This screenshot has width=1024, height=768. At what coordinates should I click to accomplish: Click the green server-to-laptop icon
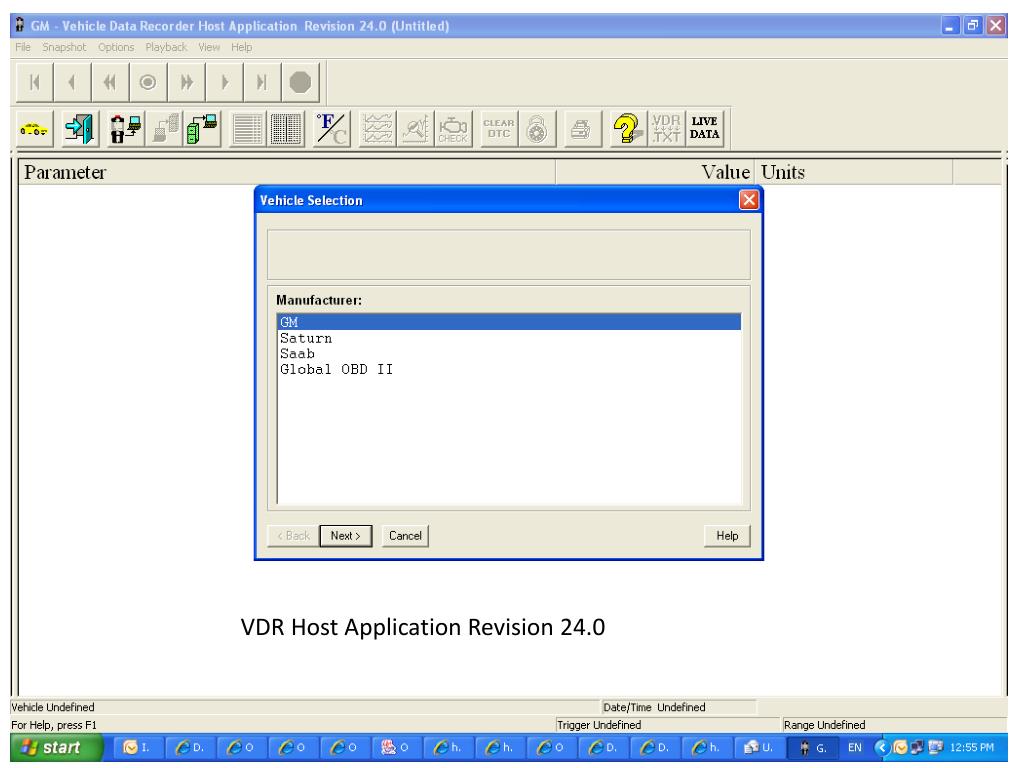(202, 129)
